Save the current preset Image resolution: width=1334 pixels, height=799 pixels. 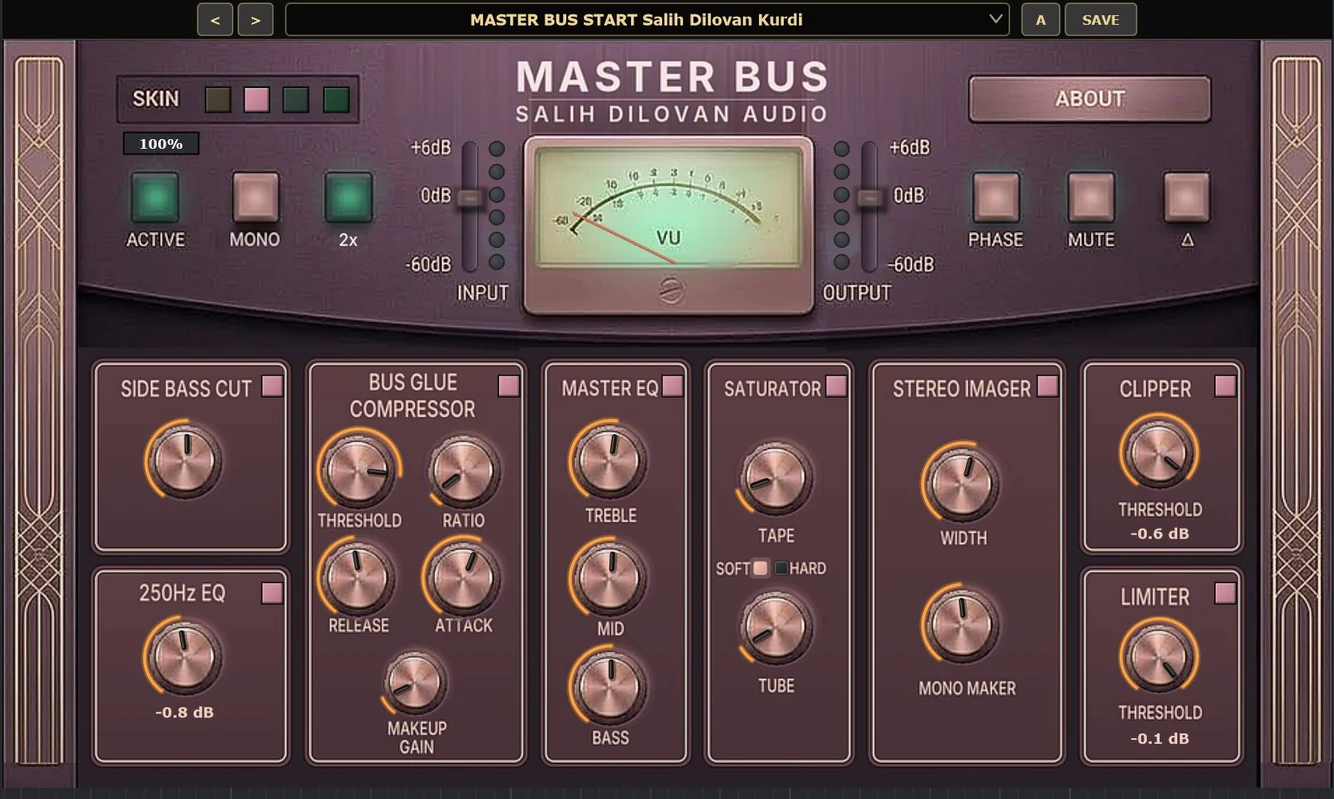(1100, 19)
